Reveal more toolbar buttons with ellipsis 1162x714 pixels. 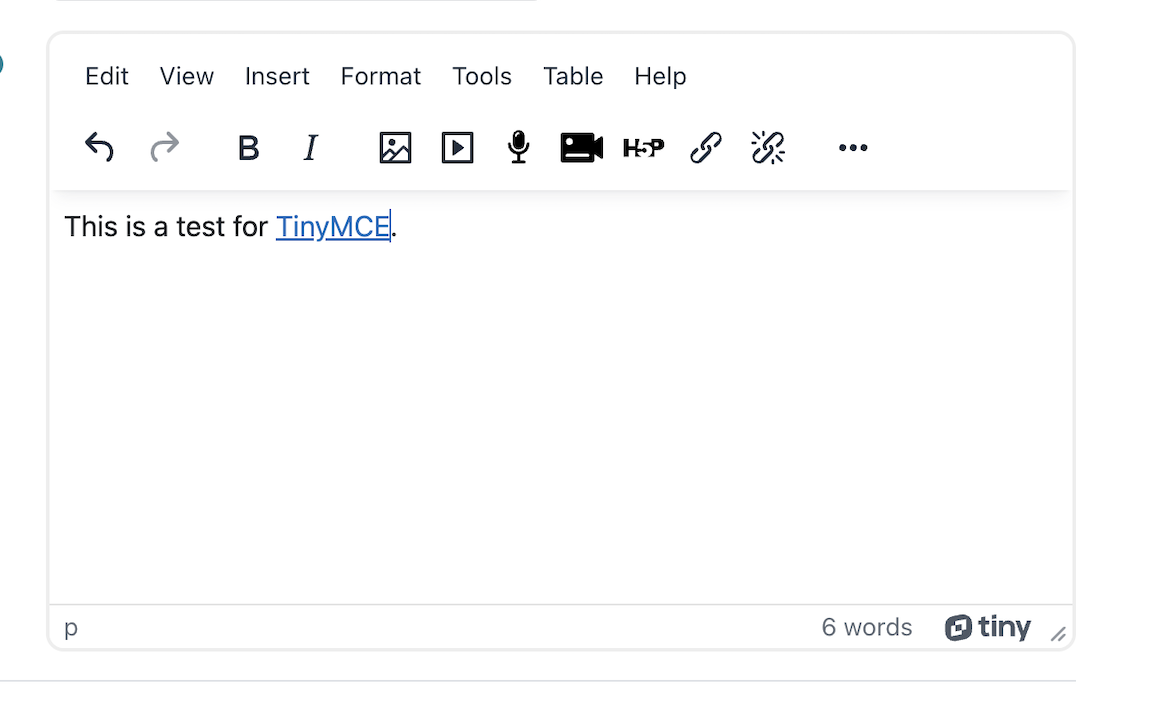coord(853,147)
